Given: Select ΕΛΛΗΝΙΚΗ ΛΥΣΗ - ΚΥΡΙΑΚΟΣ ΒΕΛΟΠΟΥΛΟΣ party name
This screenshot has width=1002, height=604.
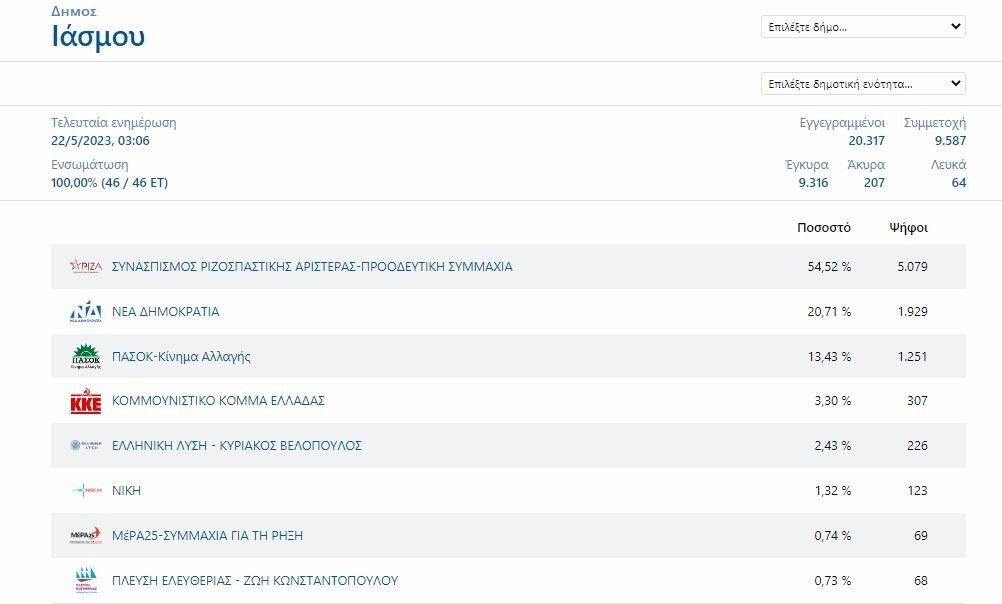Looking at the screenshot, I should (x=236, y=445).
